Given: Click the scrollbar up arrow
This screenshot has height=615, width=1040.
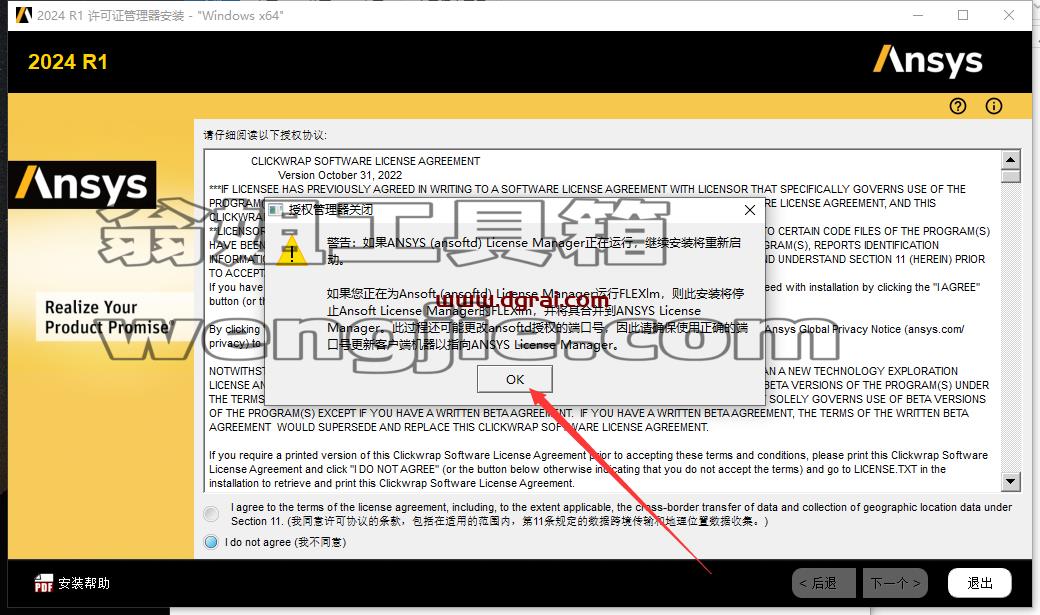Looking at the screenshot, I should point(1010,159).
